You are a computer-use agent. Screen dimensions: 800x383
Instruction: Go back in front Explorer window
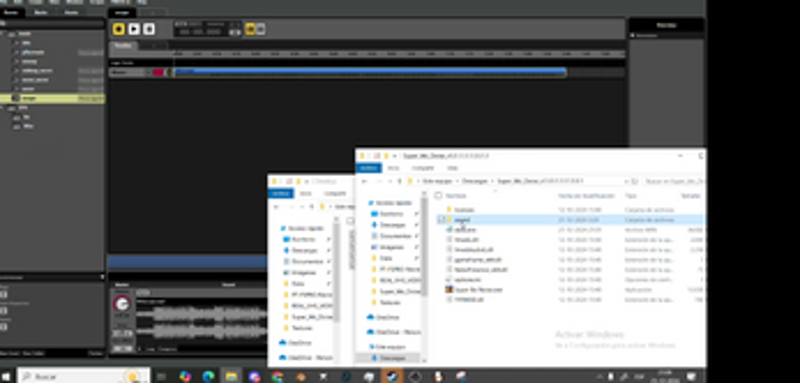click(364, 181)
